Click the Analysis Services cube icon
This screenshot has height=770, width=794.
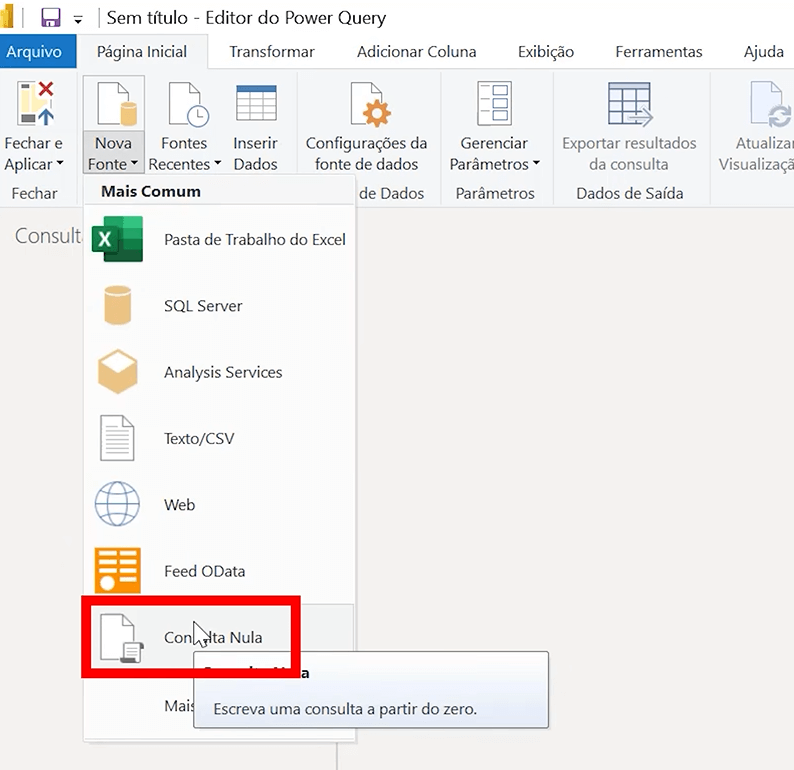tap(117, 371)
